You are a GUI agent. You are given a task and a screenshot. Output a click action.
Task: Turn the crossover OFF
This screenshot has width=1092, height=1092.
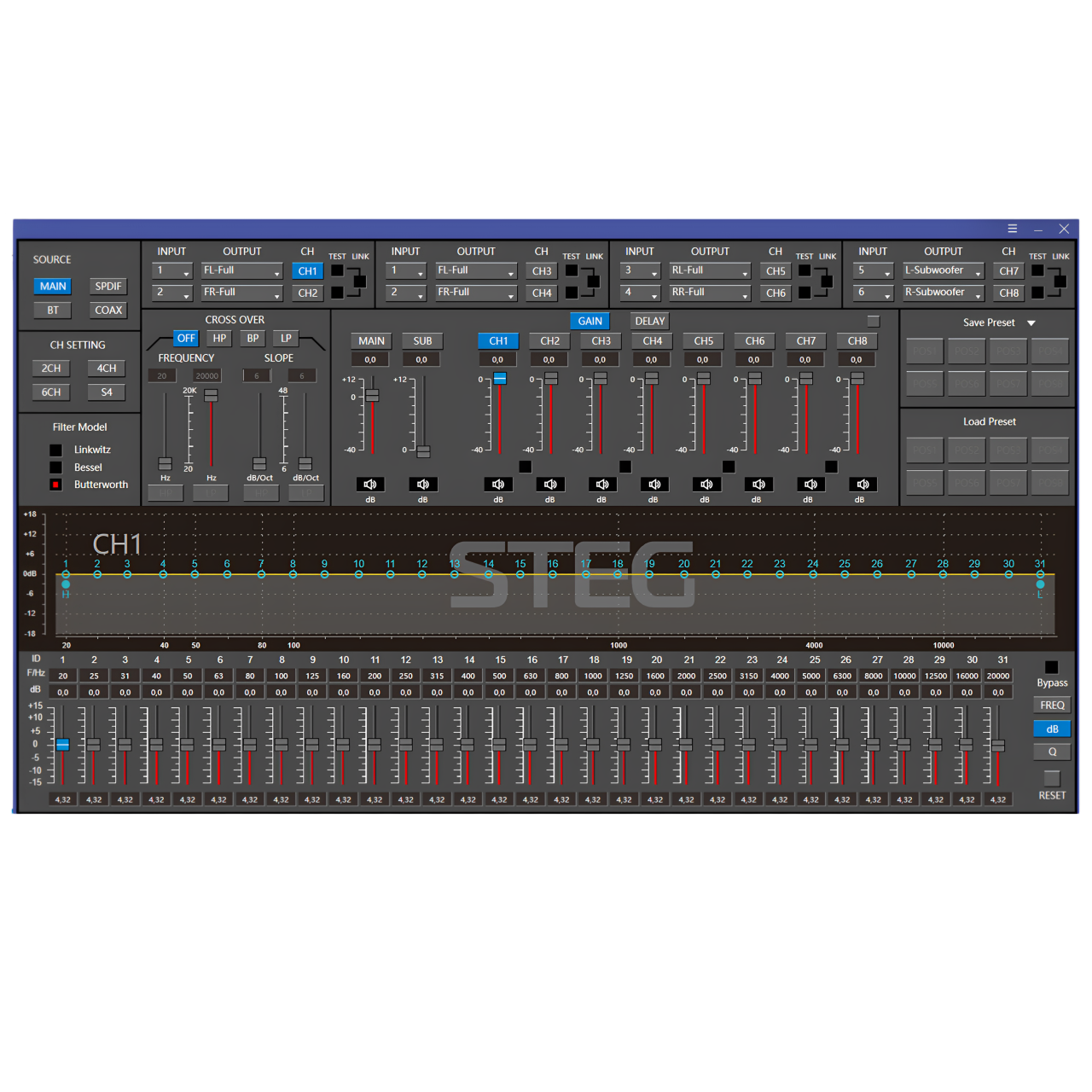(x=186, y=339)
